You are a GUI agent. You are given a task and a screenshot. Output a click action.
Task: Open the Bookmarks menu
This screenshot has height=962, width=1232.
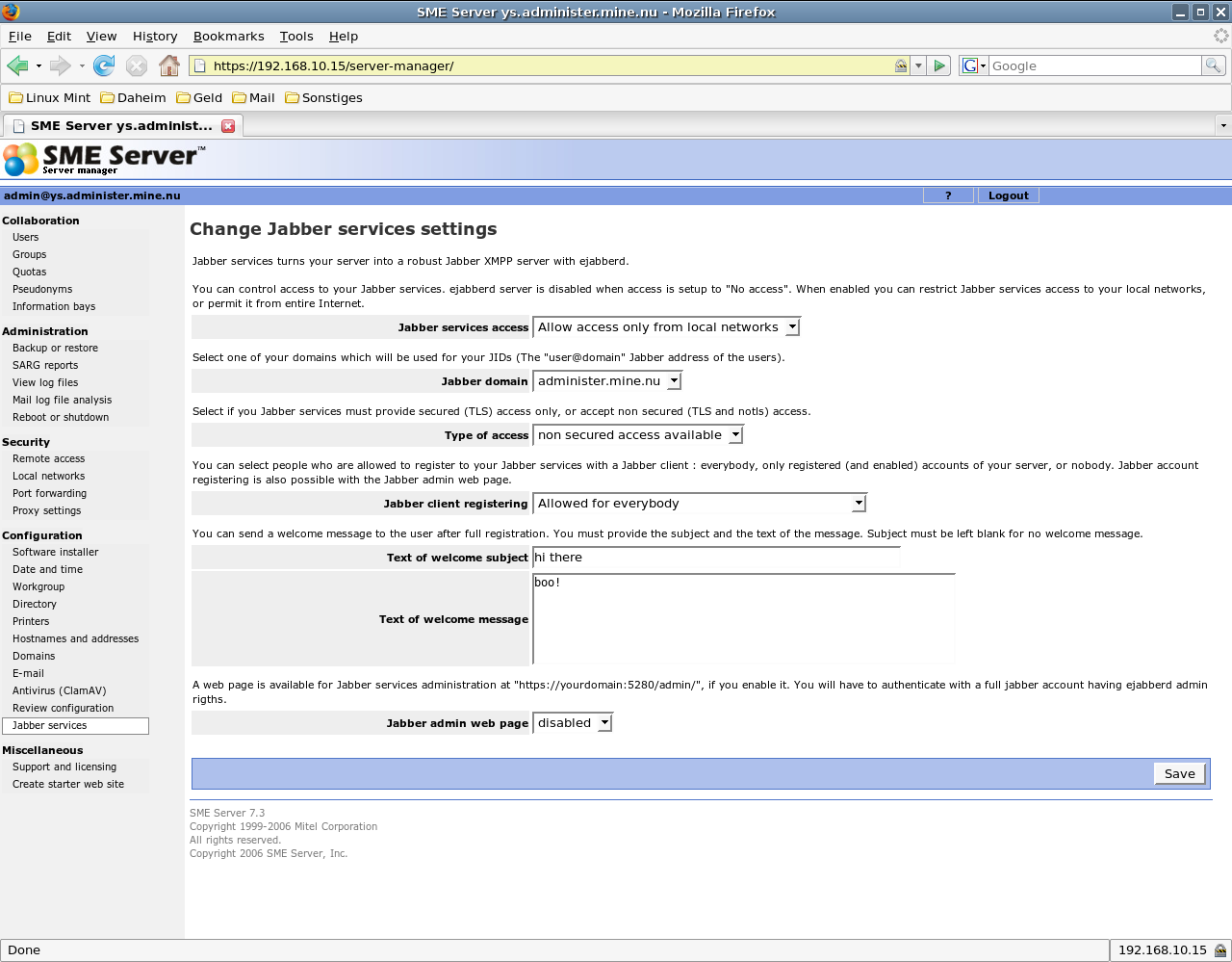coord(228,37)
